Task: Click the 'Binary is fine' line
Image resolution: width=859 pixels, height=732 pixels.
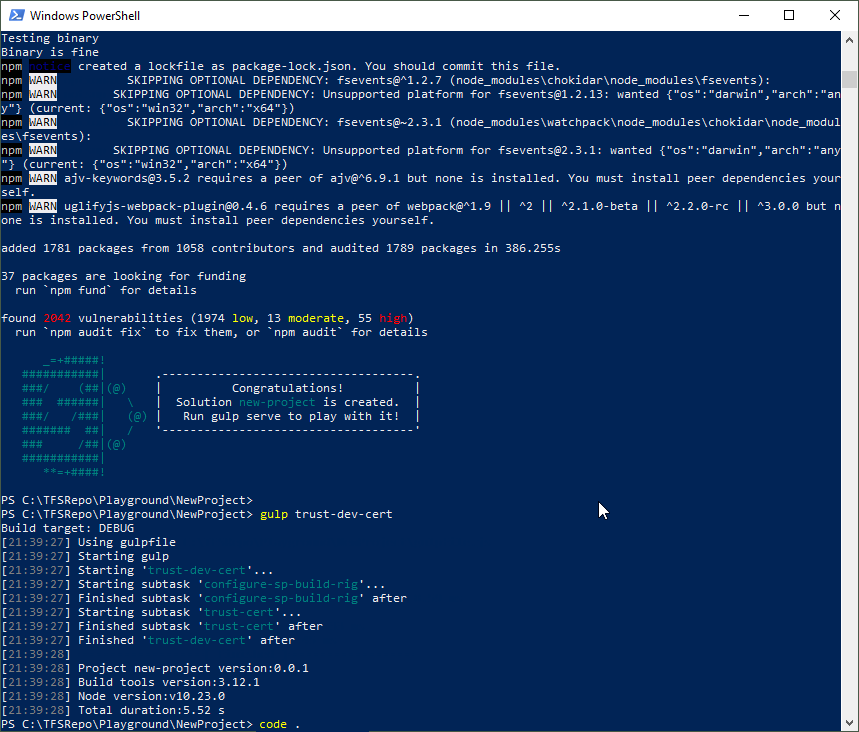Action: pos(50,52)
